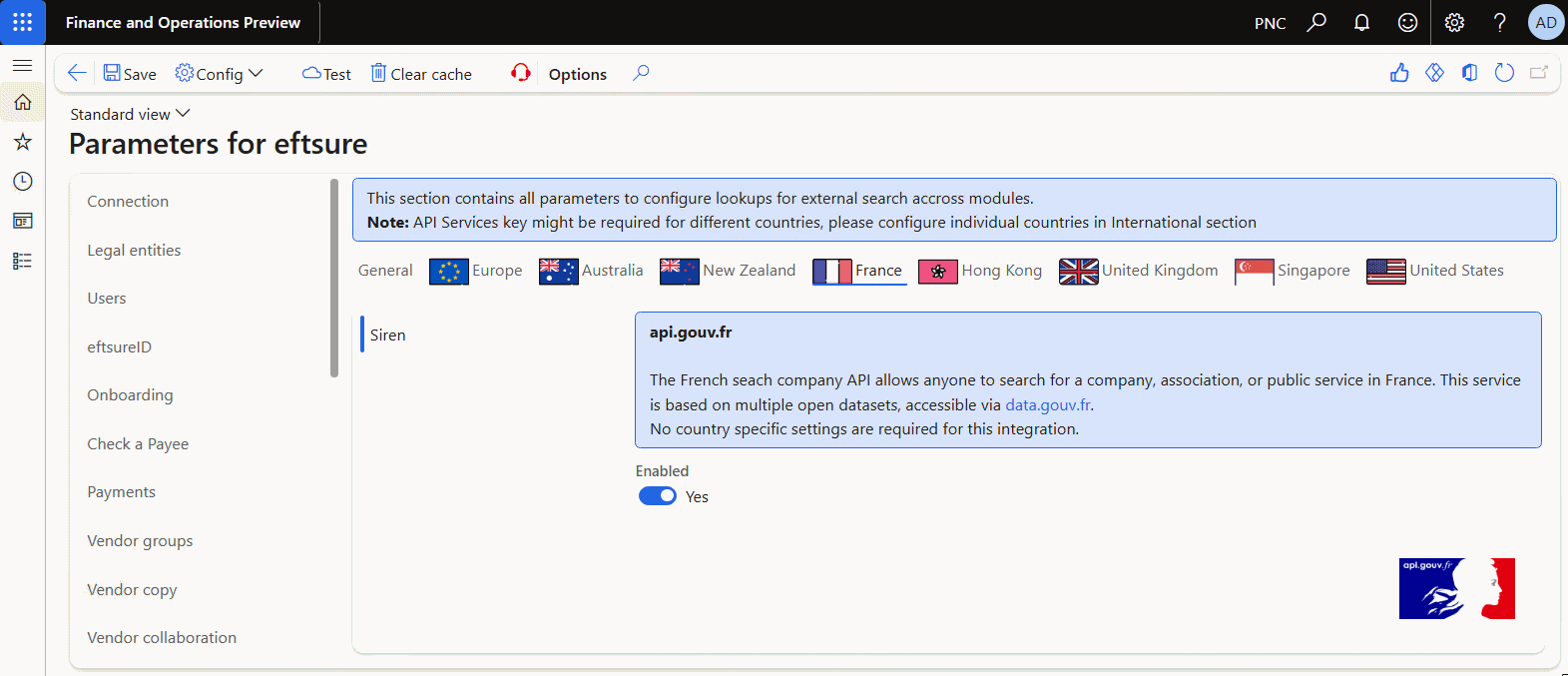Open the Users section
This screenshot has width=1568, height=676.
point(107,298)
